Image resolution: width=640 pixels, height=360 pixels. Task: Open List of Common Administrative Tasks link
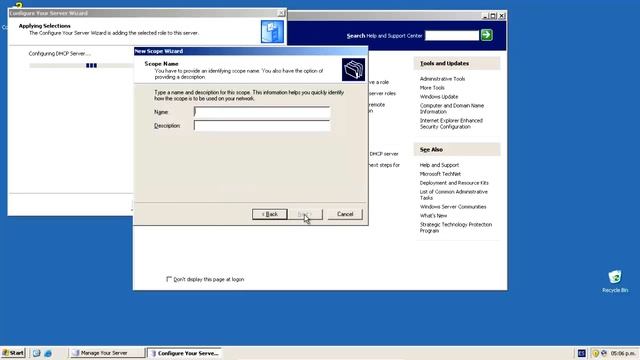point(454,195)
